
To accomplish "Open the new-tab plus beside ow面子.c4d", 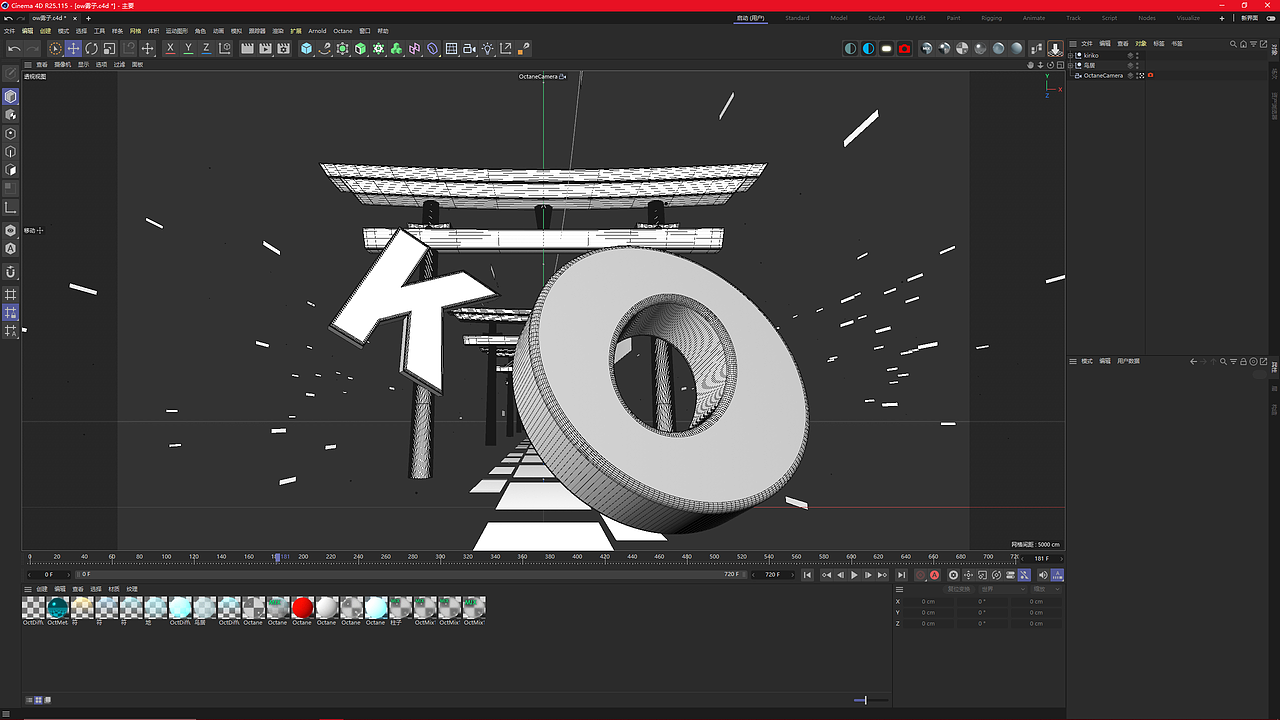I will click(89, 18).
